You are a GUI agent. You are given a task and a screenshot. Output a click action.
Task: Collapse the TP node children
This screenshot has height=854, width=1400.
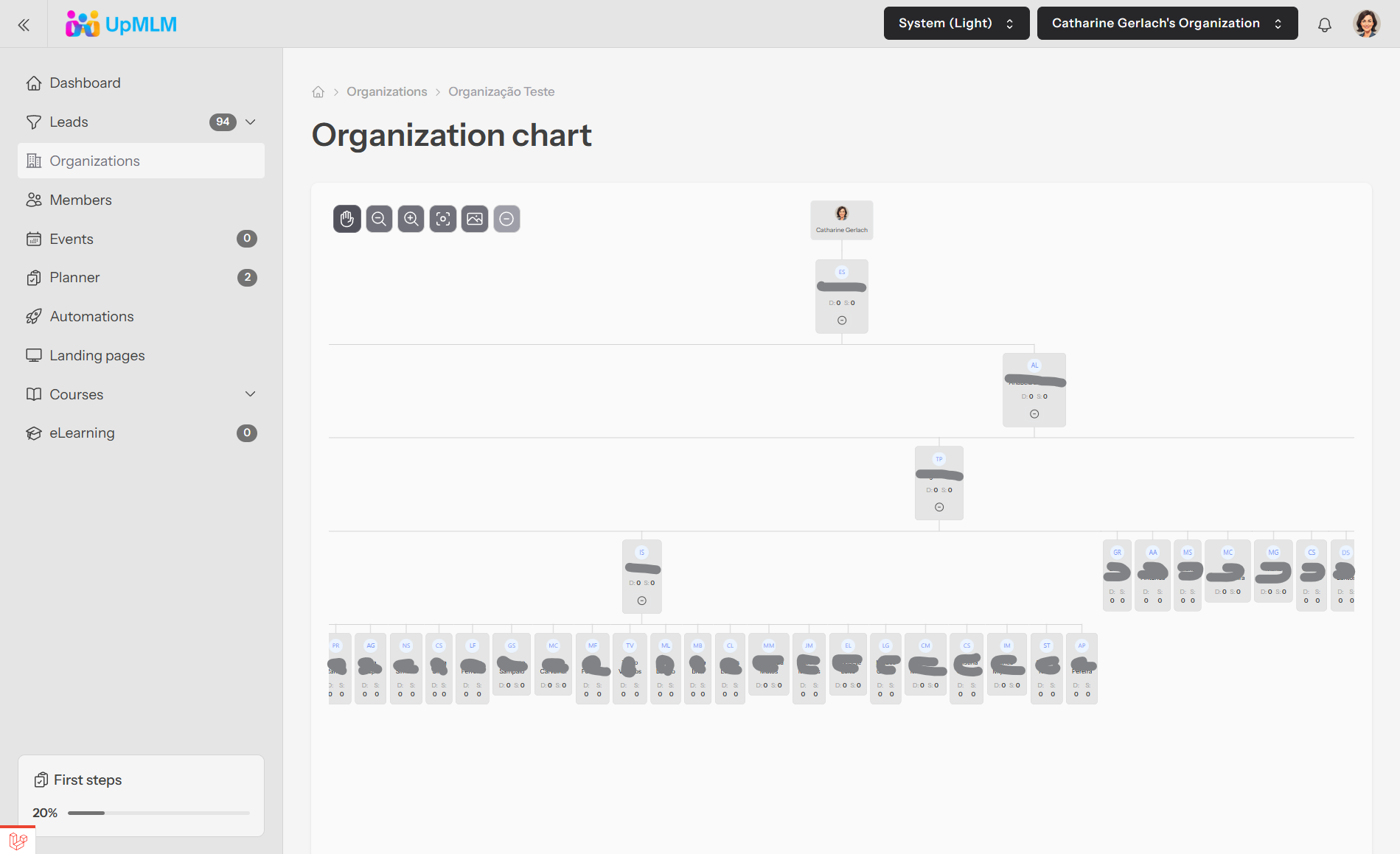pos(939,507)
